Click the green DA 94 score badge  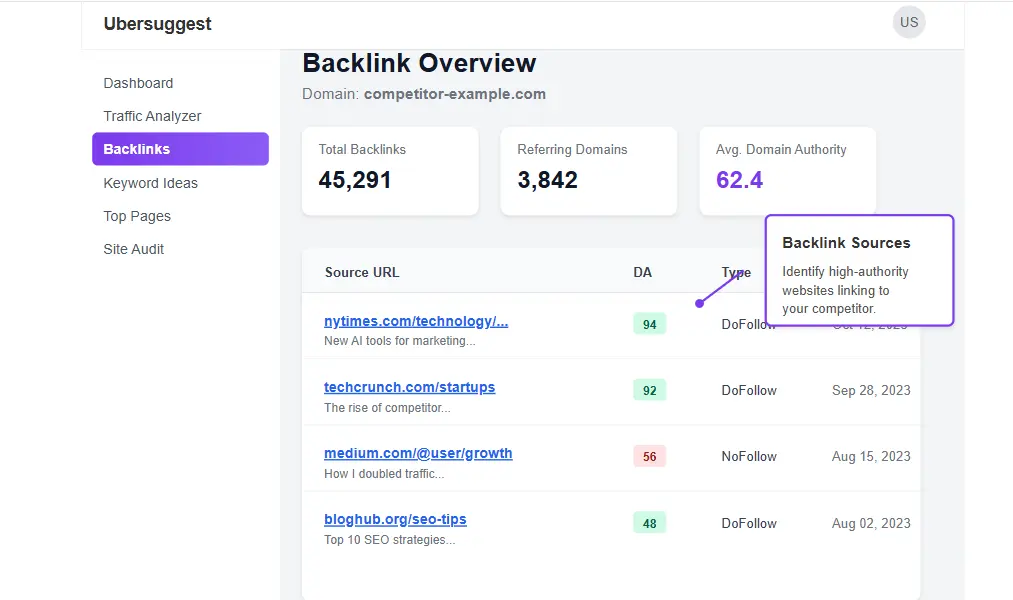point(649,323)
